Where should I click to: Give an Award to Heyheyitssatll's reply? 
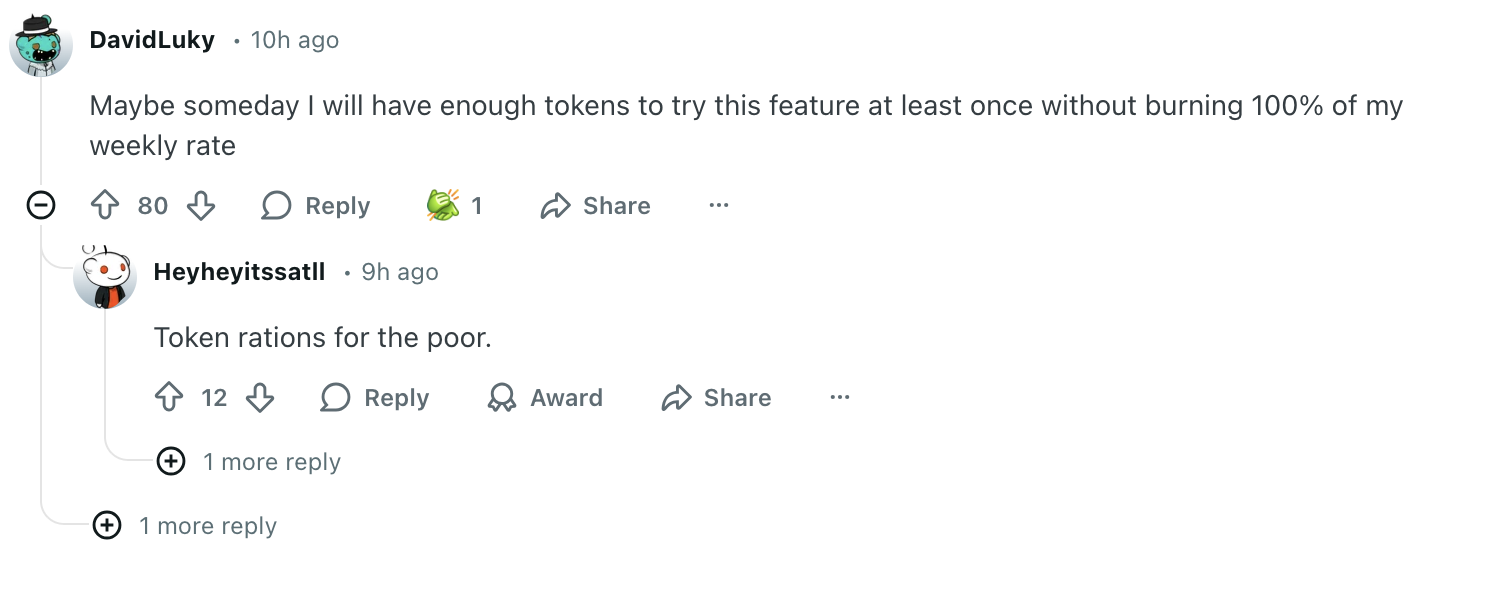(545, 398)
